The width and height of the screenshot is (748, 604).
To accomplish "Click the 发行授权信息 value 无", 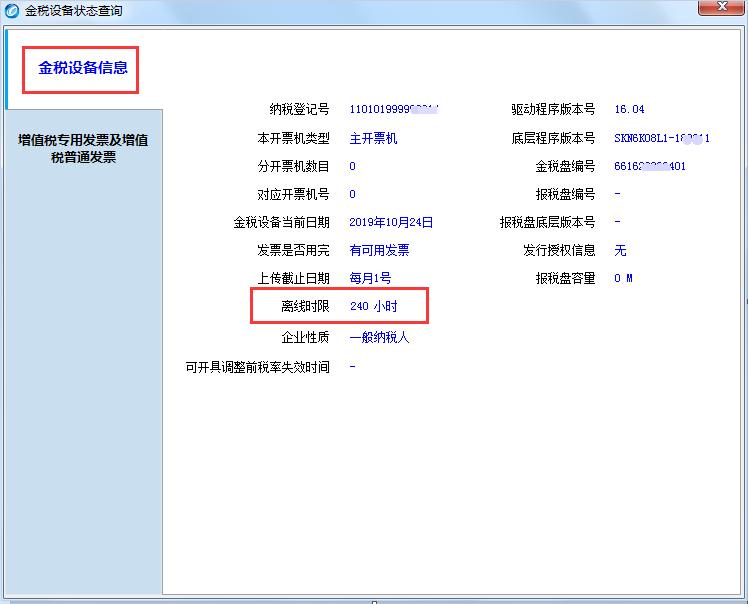I will point(620,250).
